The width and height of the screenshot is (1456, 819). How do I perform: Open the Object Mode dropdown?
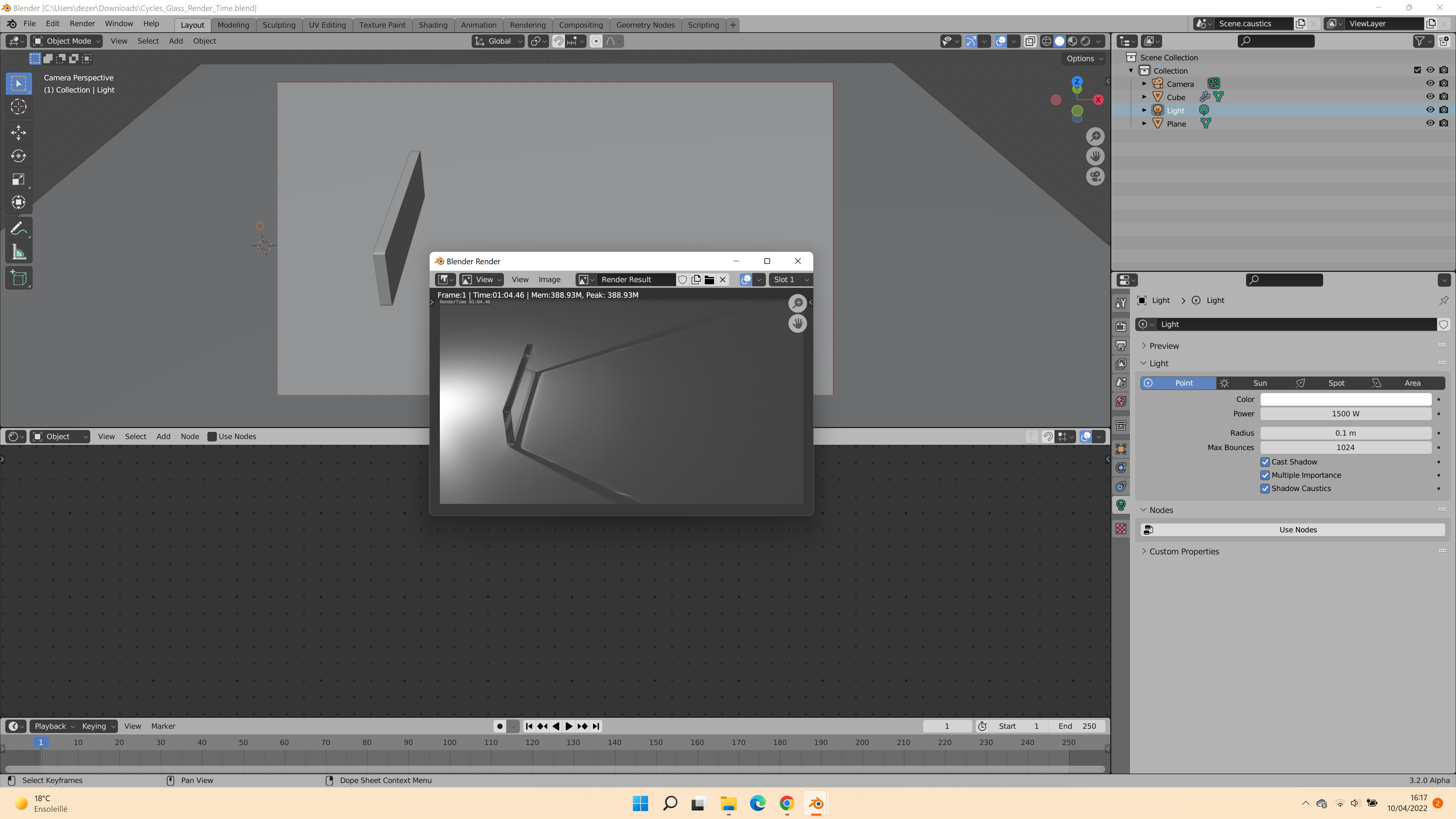[67, 41]
